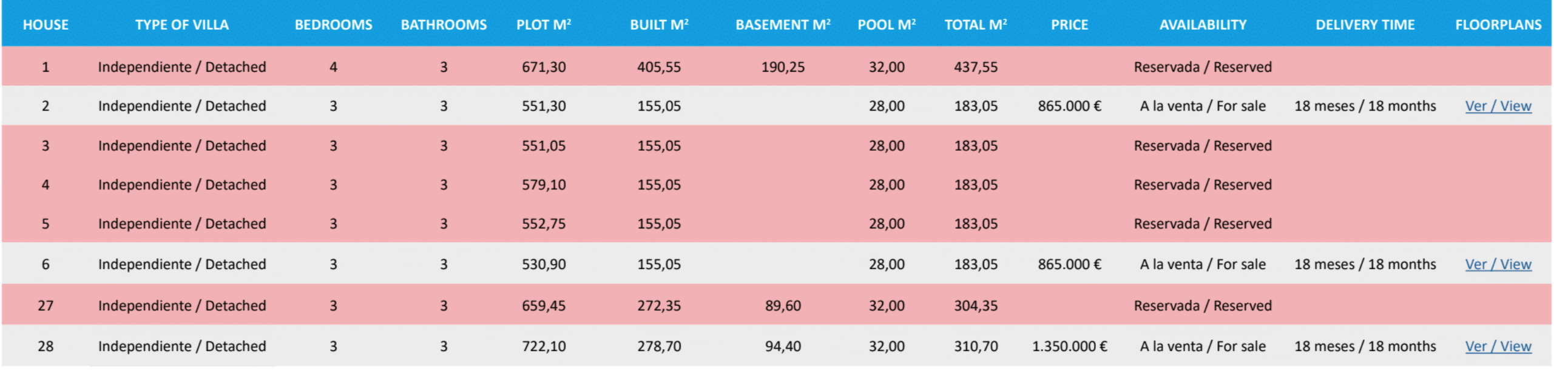Open the Ver / View floorplan link for house 28
This screenshot has width=1568, height=379.
coord(1498,346)
